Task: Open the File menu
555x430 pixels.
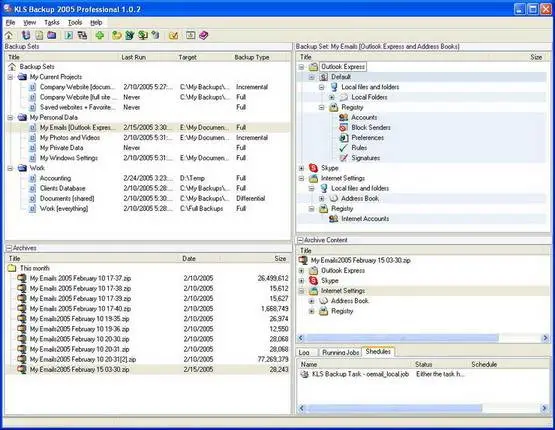Action: [10, 22]
